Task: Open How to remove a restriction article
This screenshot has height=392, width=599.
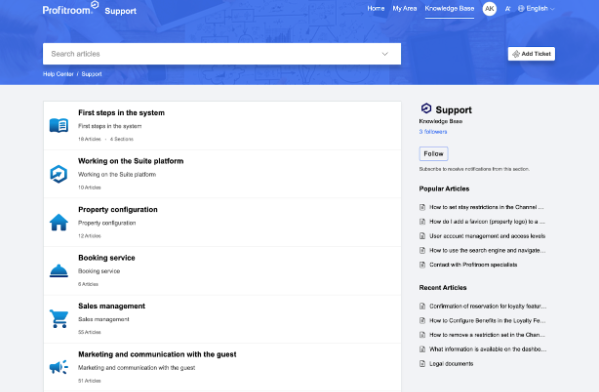Action: point(487,335)
